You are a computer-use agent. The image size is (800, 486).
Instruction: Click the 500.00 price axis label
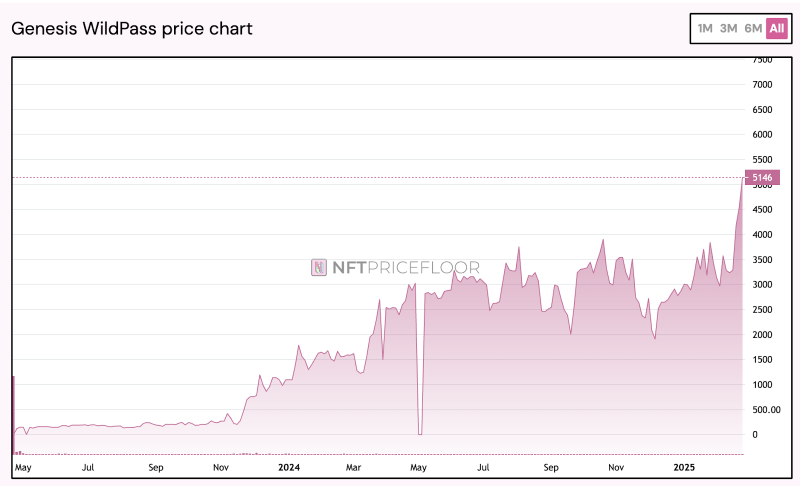[766, 410]
